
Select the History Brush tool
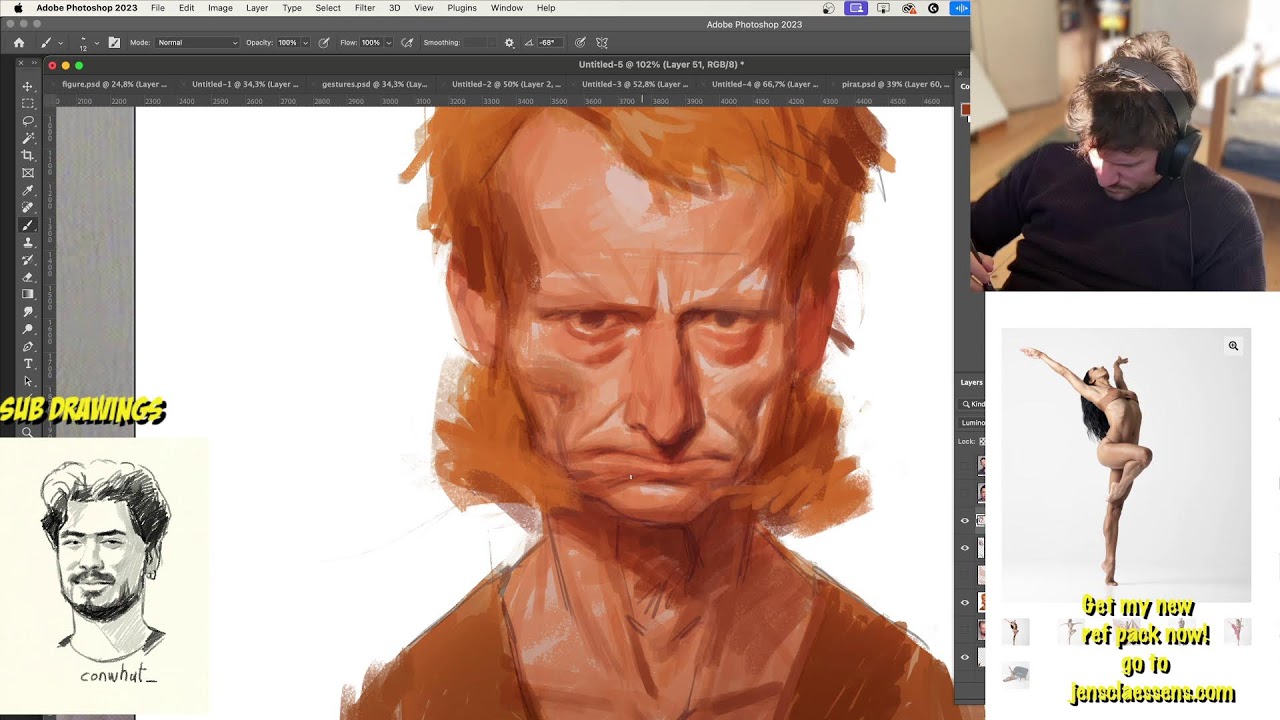coord(28,259)
